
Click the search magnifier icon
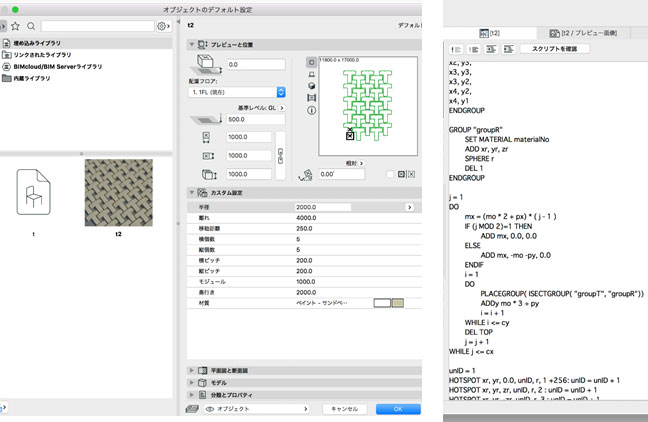tap(32, 26)
